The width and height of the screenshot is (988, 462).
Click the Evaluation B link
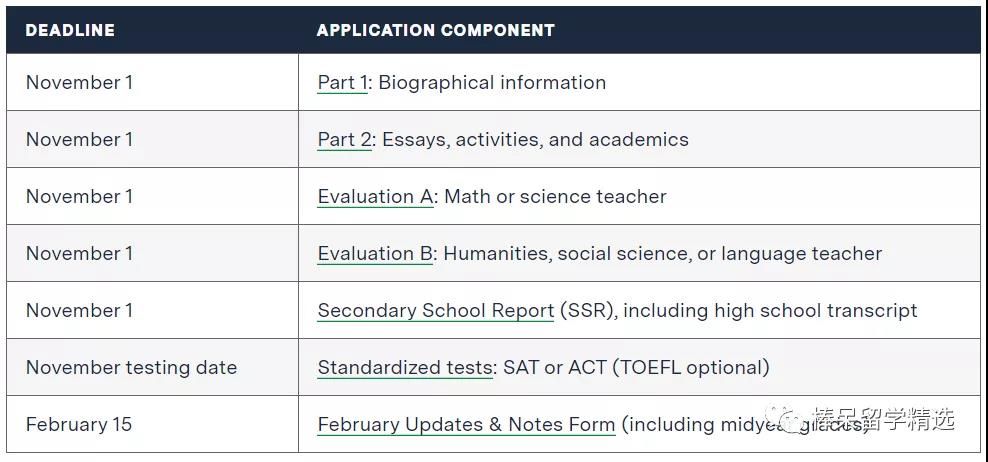coord(375,253)
